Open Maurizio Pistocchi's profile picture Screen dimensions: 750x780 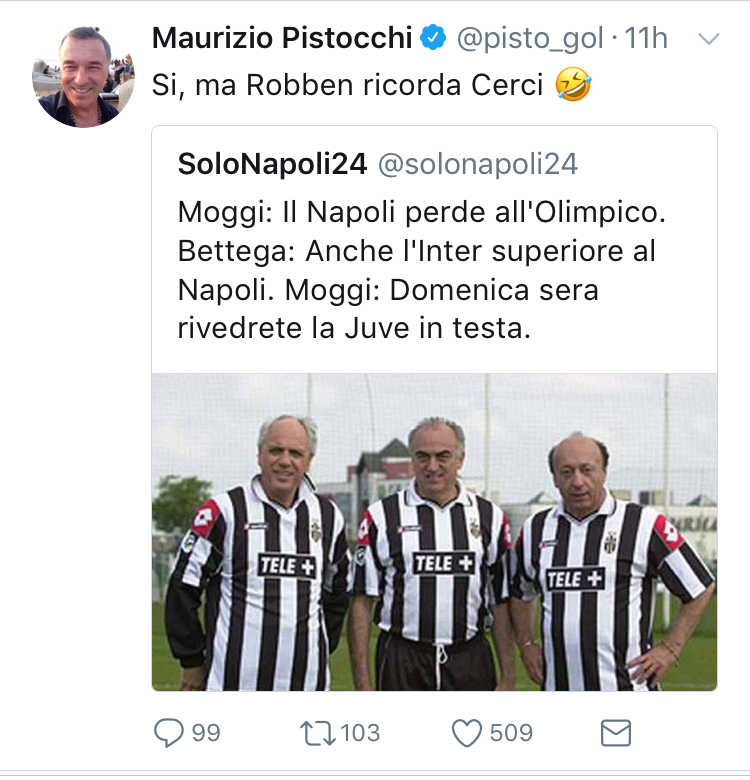(83, 77)
